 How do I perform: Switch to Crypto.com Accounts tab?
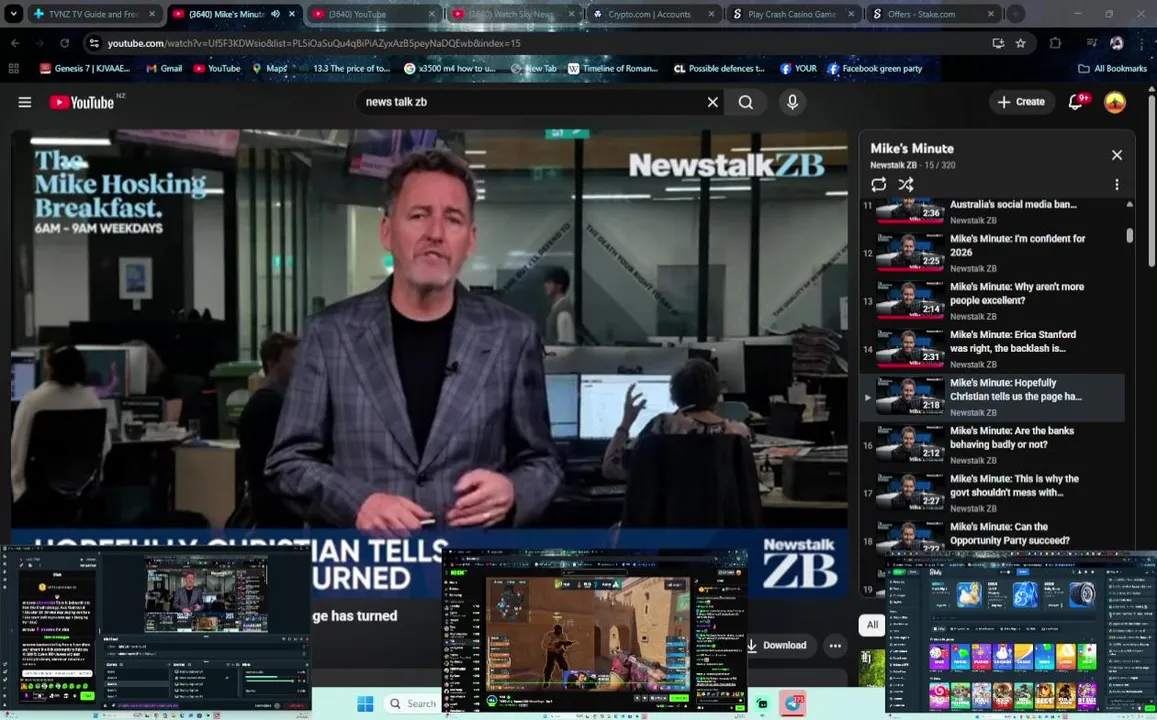[x=647, y=14]
